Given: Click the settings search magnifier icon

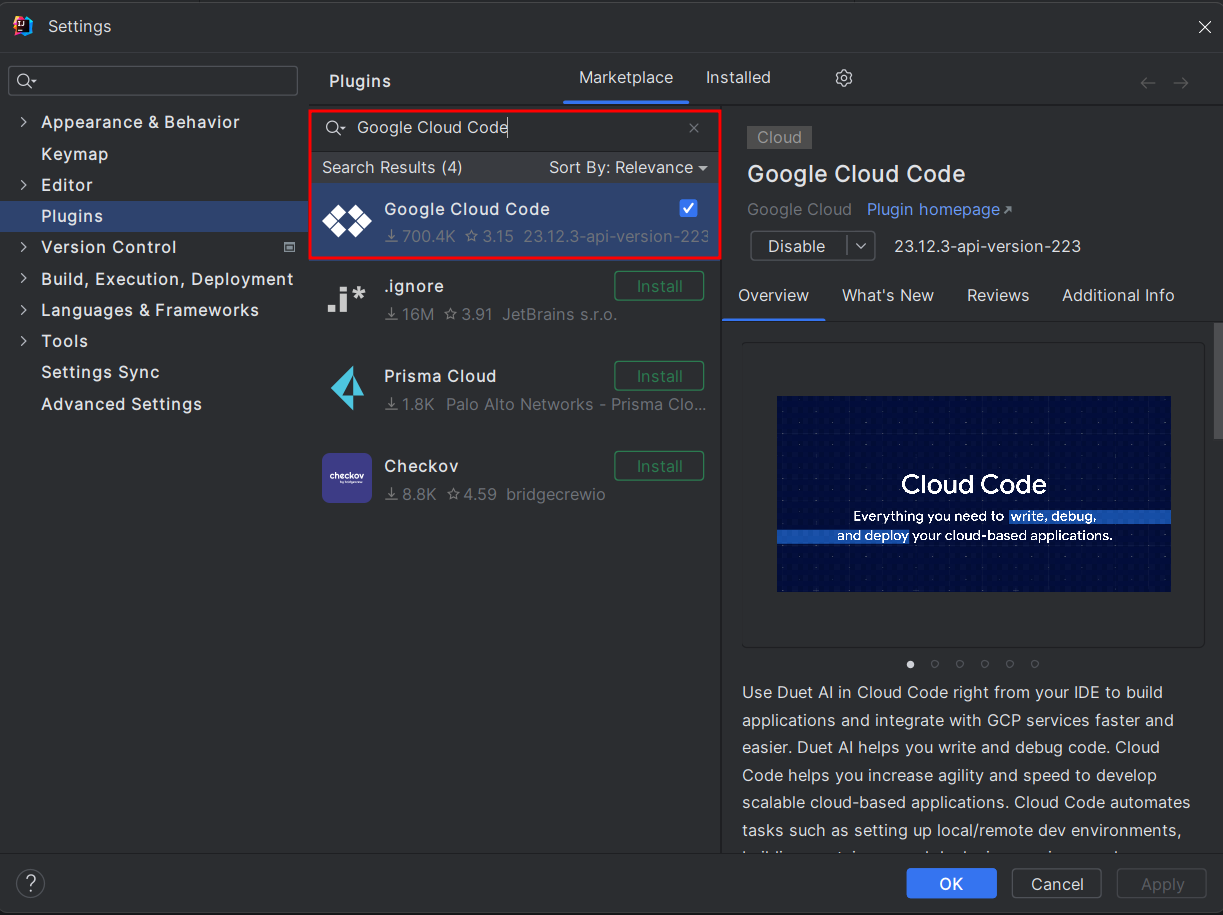Looking at the screenshot, I should (26, 81).
